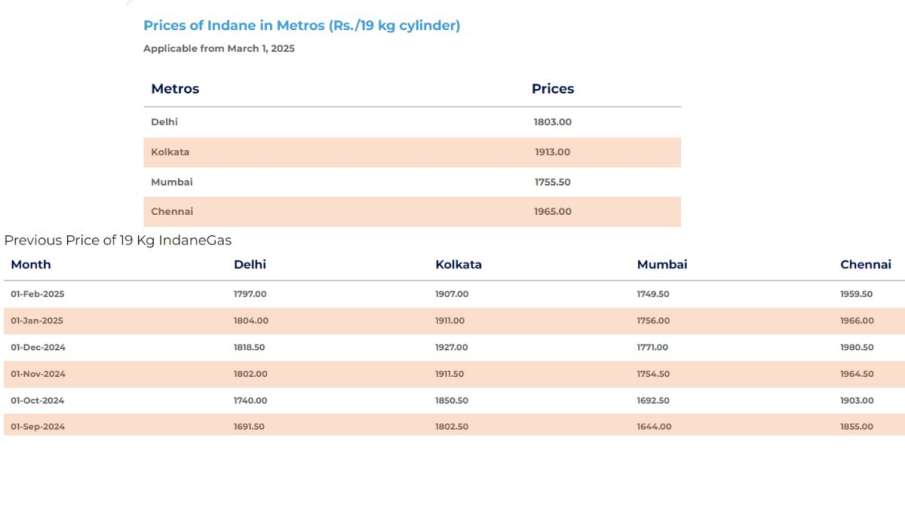Click the Month column header
The width and height of the screenshot is (905, 509).
point(31,265)
